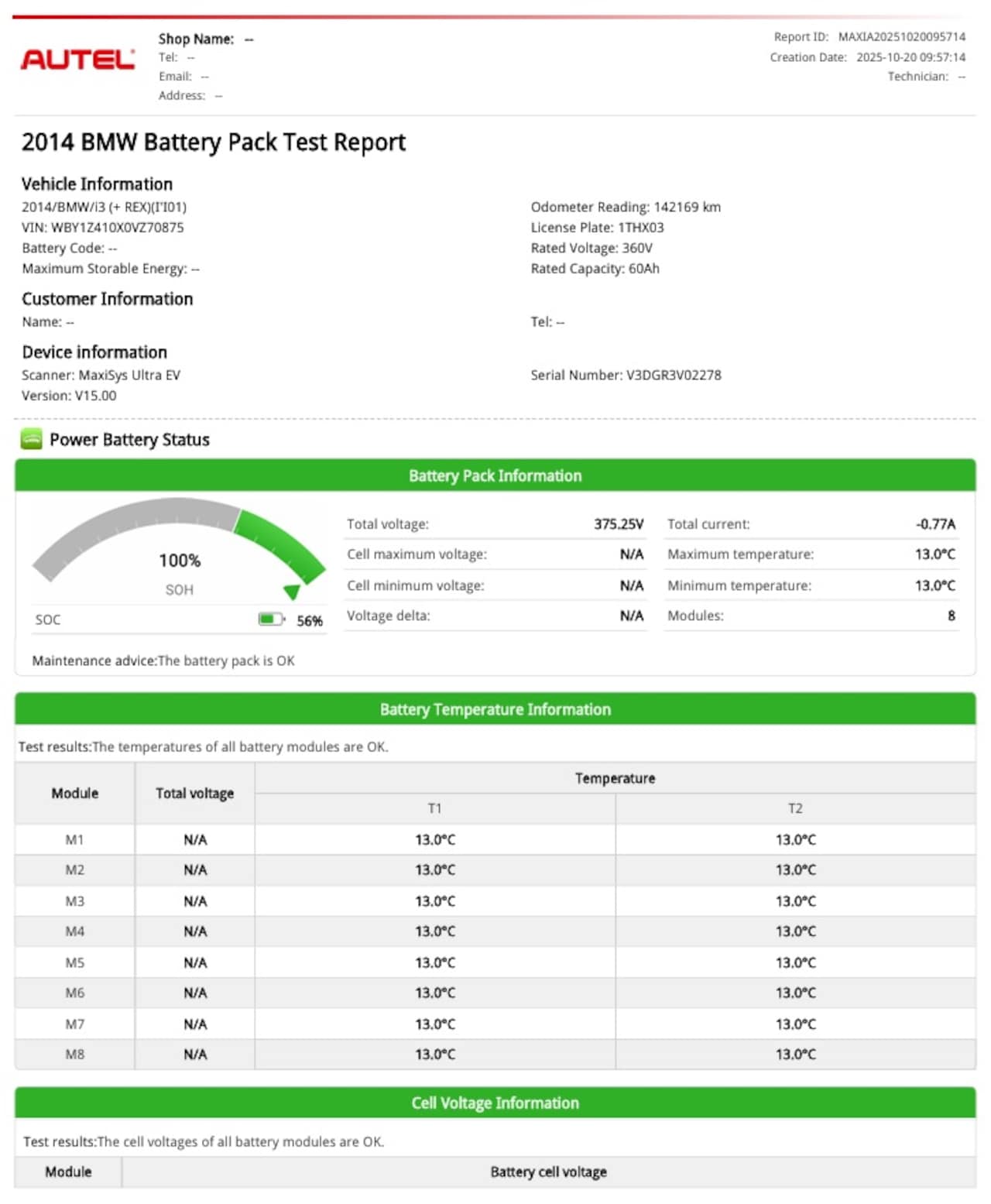991x1204 pixels.
Task: Click the Report ID value
Action: pyautogui.click(x=901, y=37)
